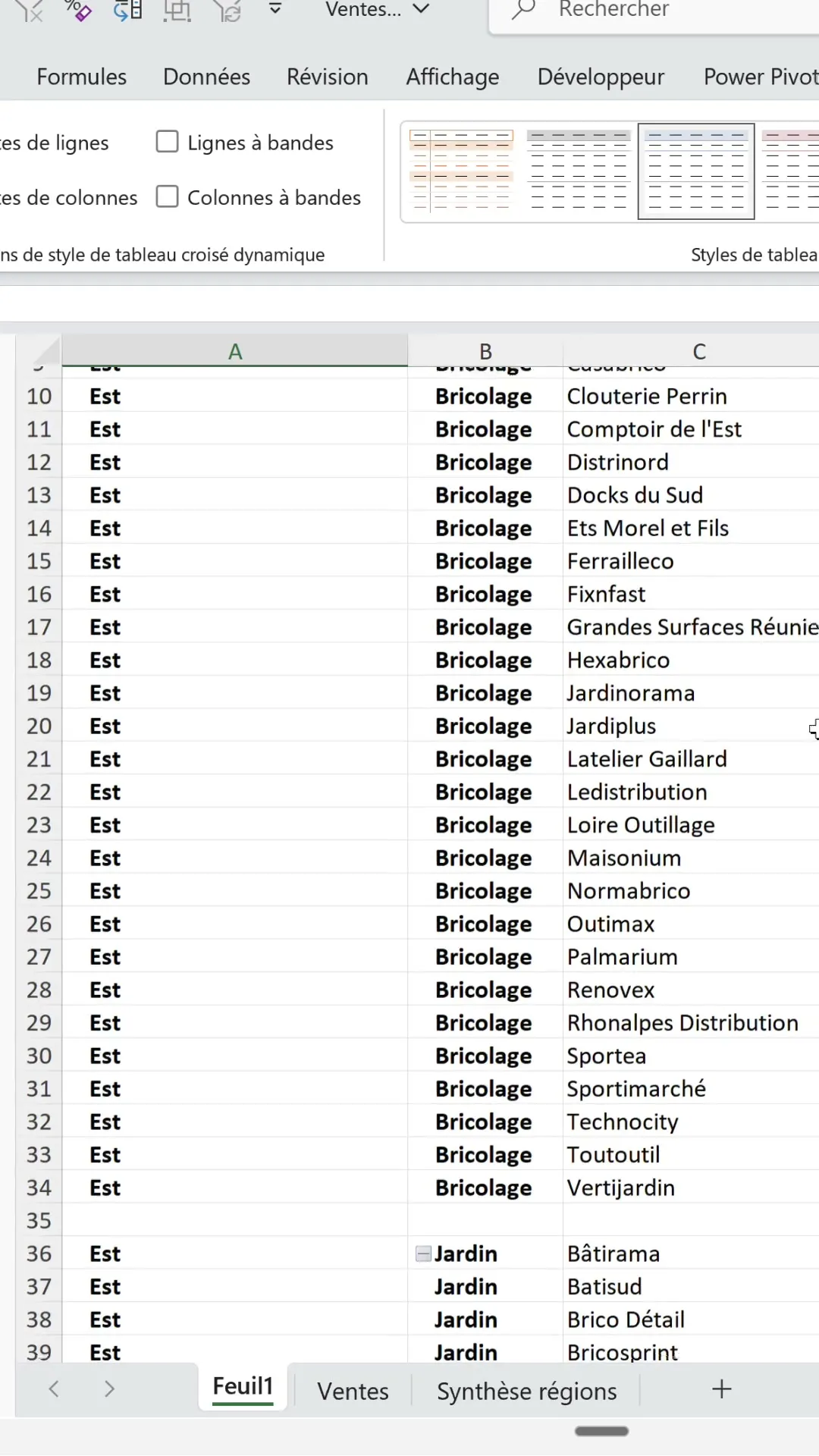Click the percent format eraser icon

pos(78,10)
